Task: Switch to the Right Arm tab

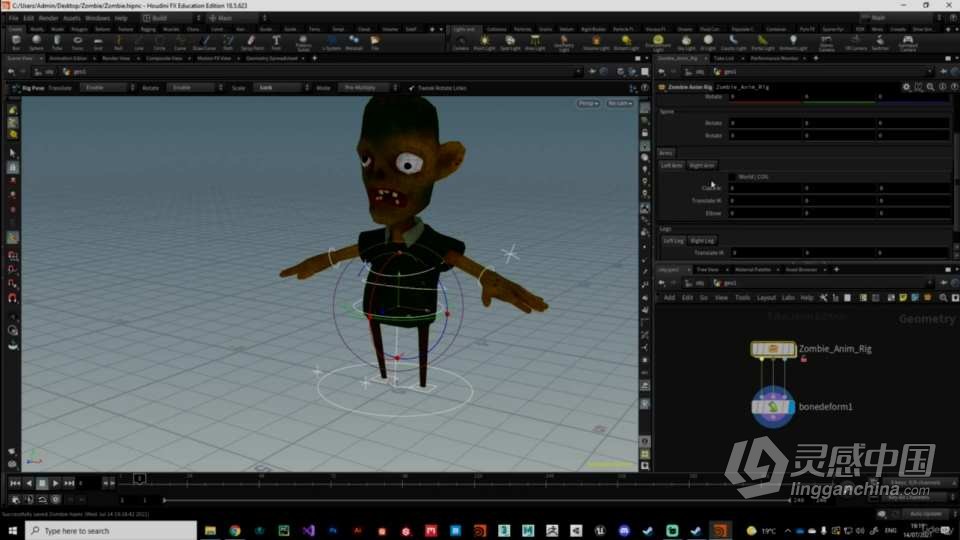Action: click(x=702, y=165)
